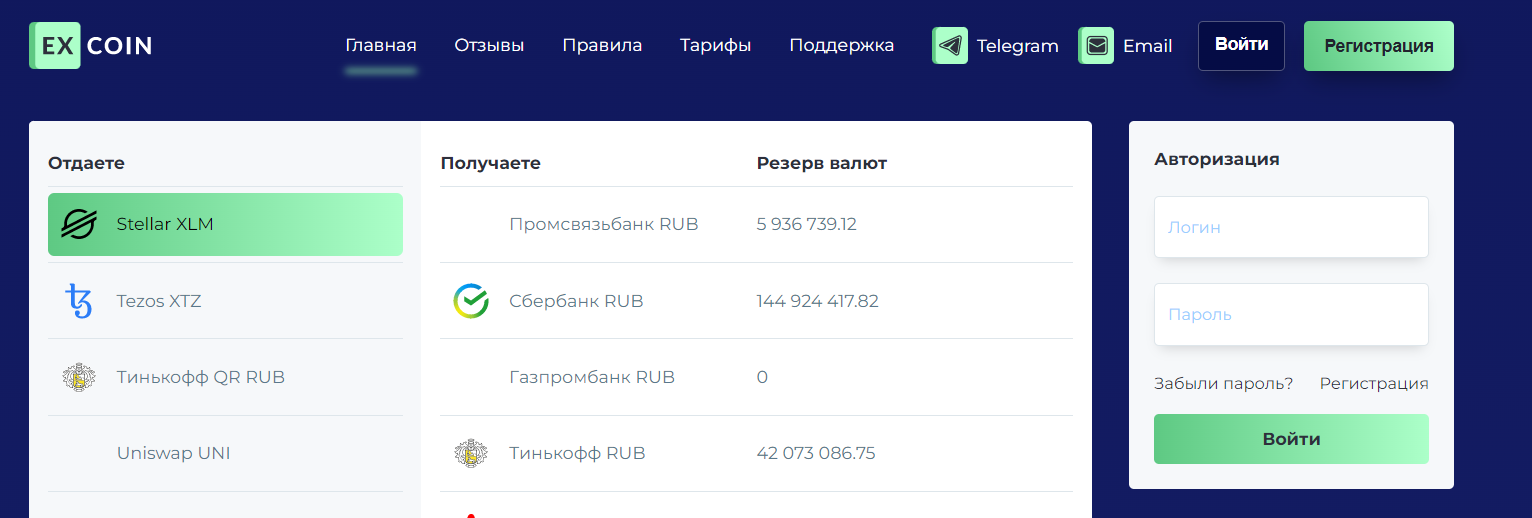Click the Stellar XLM coin icon
The height and width of the screenshot is (518, 1532).
[78, 224]
